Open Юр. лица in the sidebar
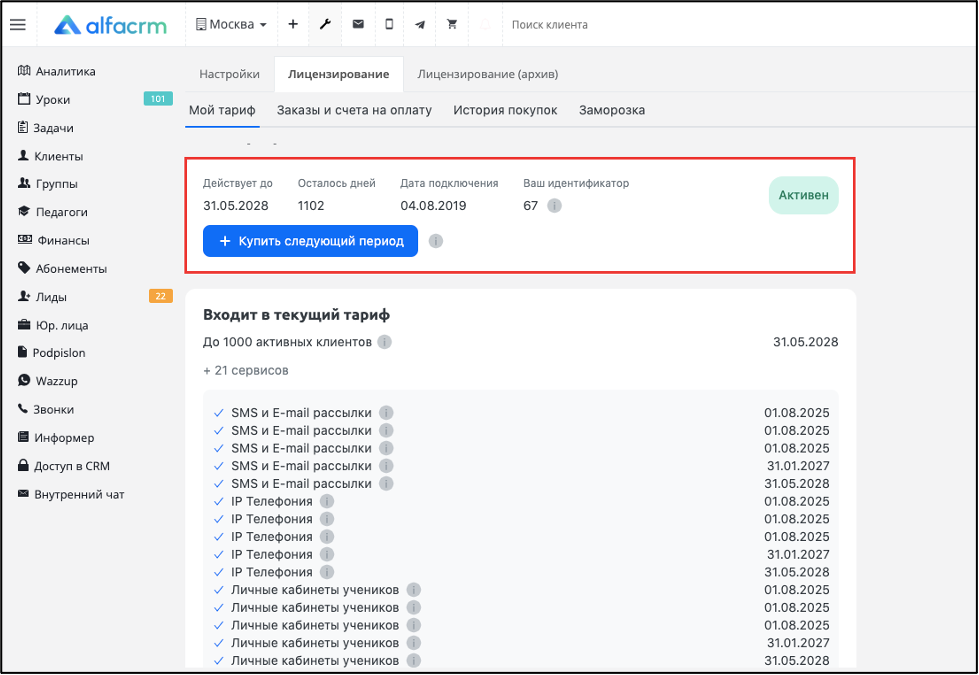This screenshot has width=979, height=675. coord(62,325)
